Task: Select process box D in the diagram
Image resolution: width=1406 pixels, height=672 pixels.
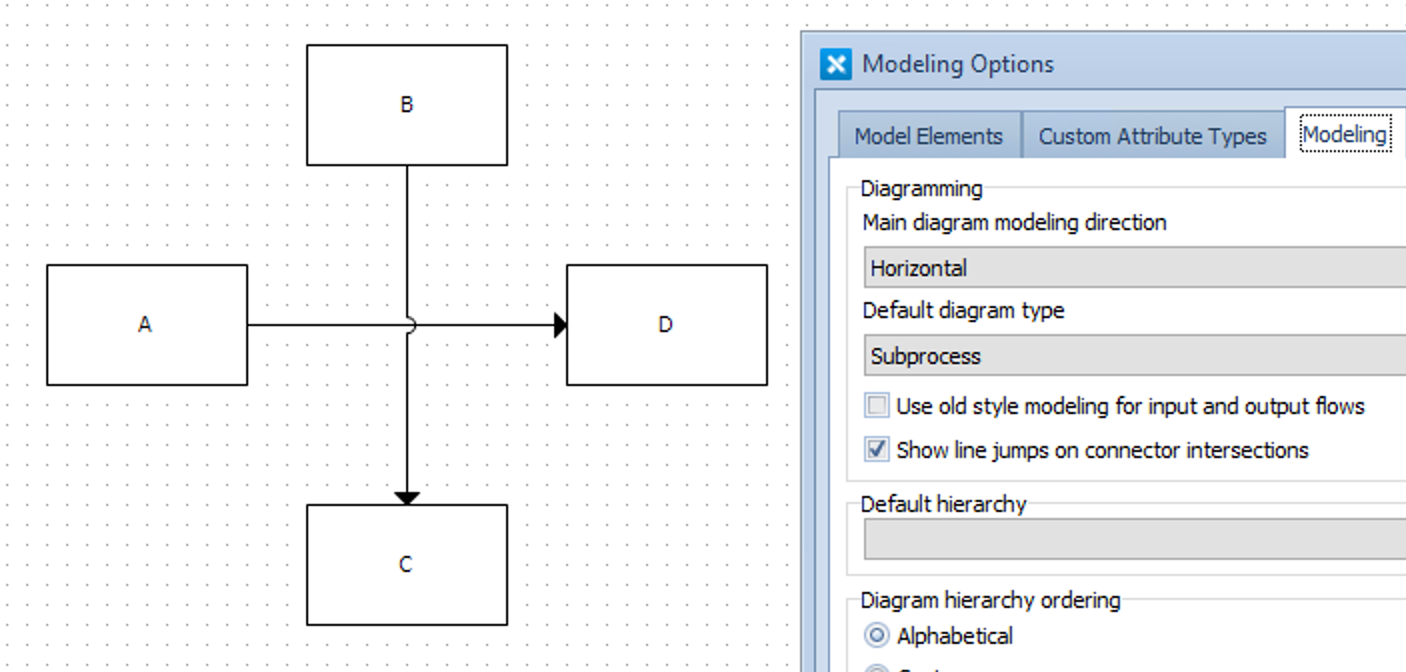Action: pos(667,325)
